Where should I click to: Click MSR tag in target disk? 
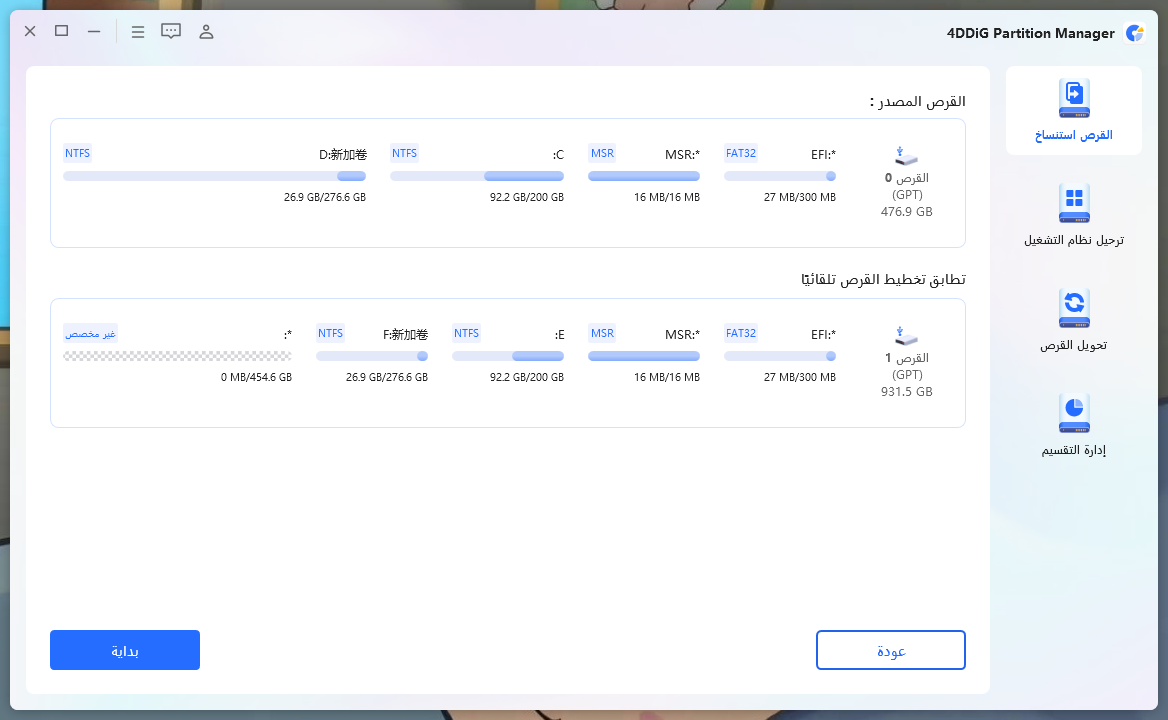[603, 334]
